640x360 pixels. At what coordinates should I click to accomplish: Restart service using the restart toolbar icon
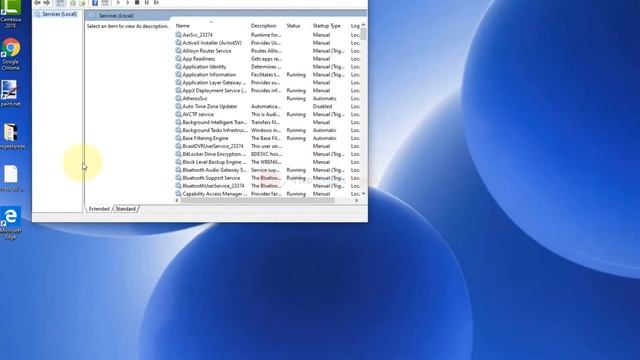(x=156, y=2)
